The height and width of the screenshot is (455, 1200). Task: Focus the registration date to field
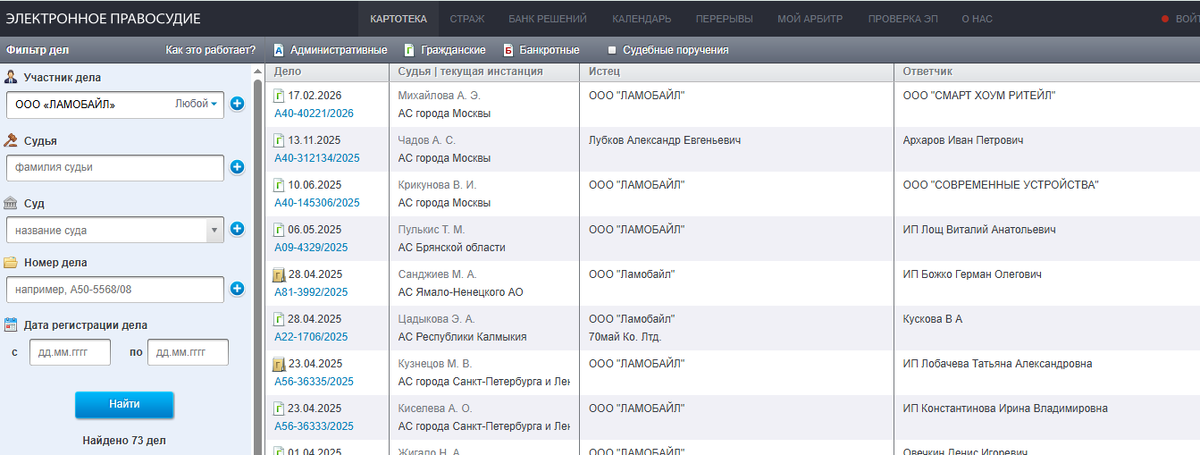(x=188, y=352)
